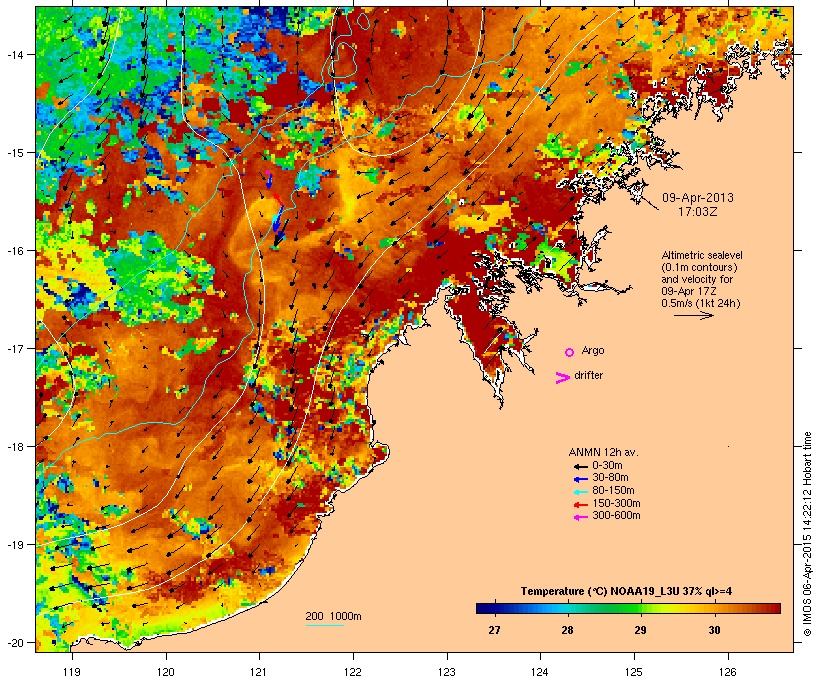This screenshot has height=680, width=820.
Task: Click the latitude axis label -20
Action: 14,642
